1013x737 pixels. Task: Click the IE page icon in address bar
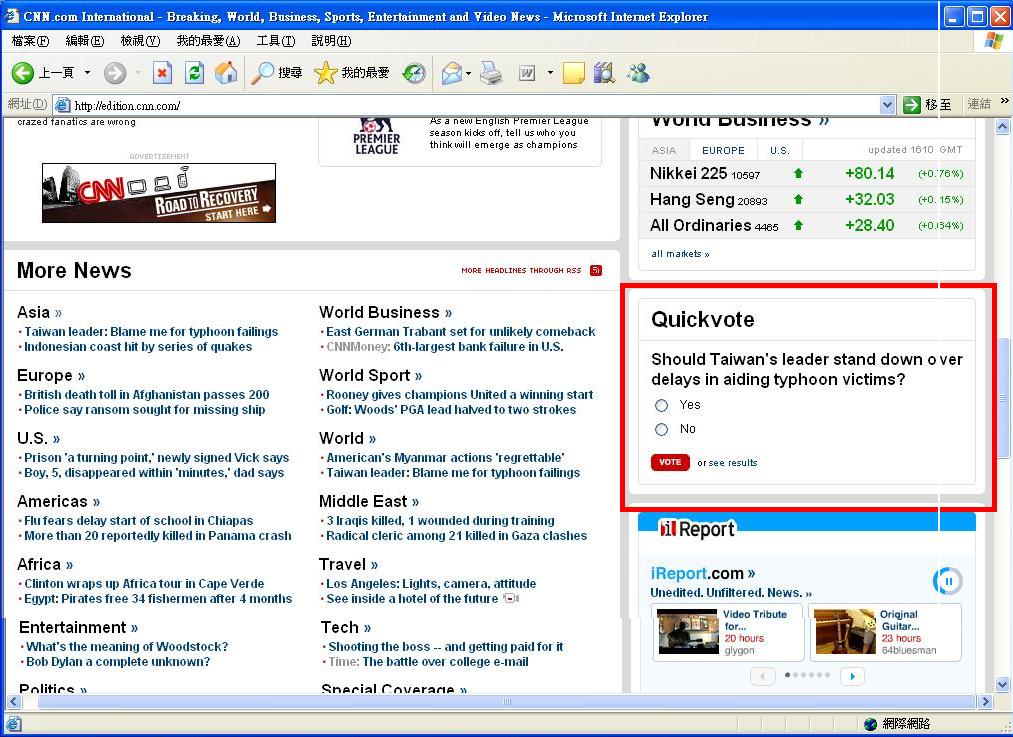click(62, 105)
